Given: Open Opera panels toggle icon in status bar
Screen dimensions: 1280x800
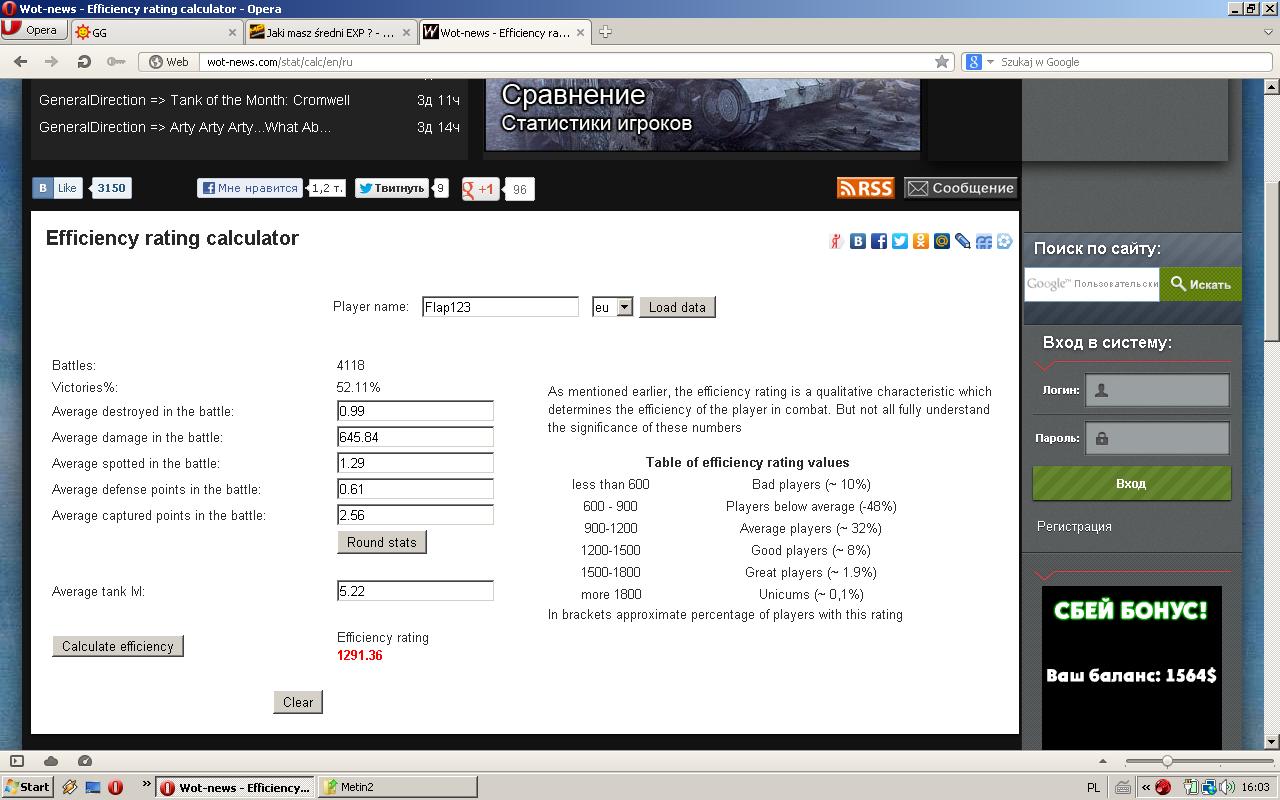Looking at the screenshot, I should pos(17,761).
